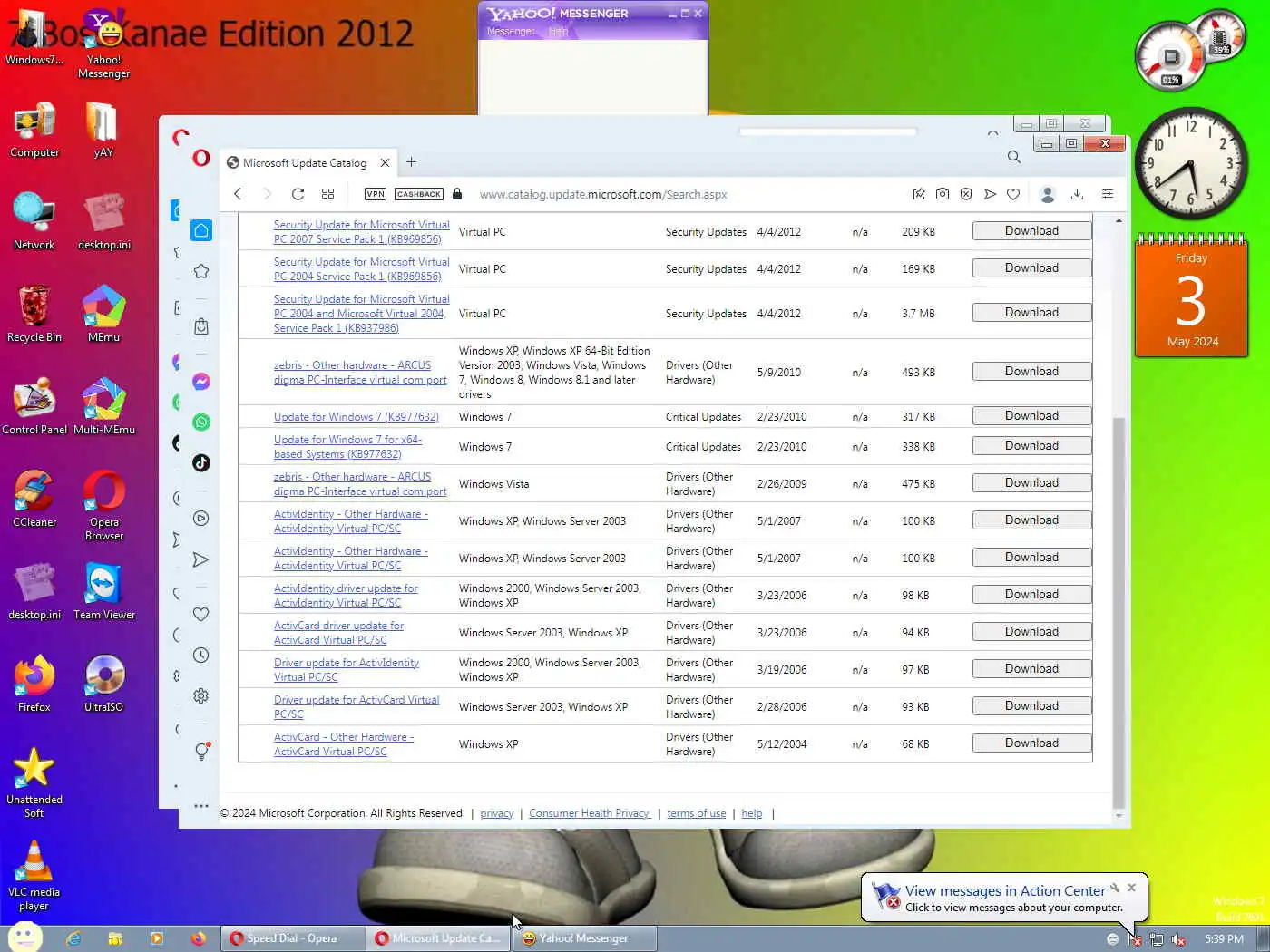
Task: Open link Update for Windows 7 (KB977632)
Action: [x=357, y=417]
